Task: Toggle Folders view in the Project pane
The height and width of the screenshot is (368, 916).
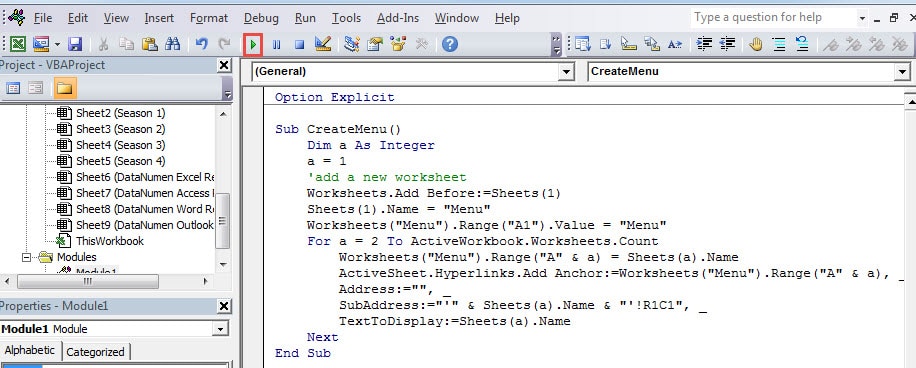Action: (x=65, y=88)
